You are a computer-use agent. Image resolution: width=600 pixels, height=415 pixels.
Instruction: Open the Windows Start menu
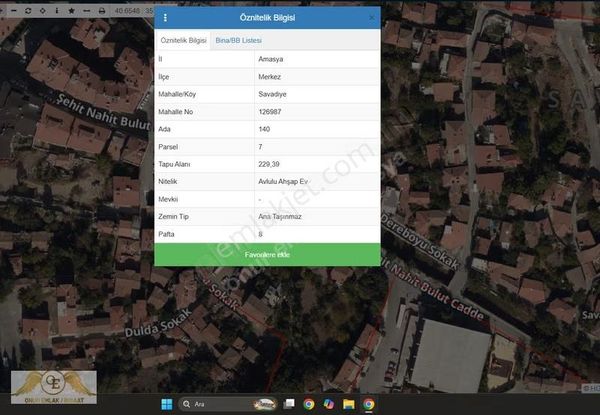pyautogui.click(x=166, y=404)
